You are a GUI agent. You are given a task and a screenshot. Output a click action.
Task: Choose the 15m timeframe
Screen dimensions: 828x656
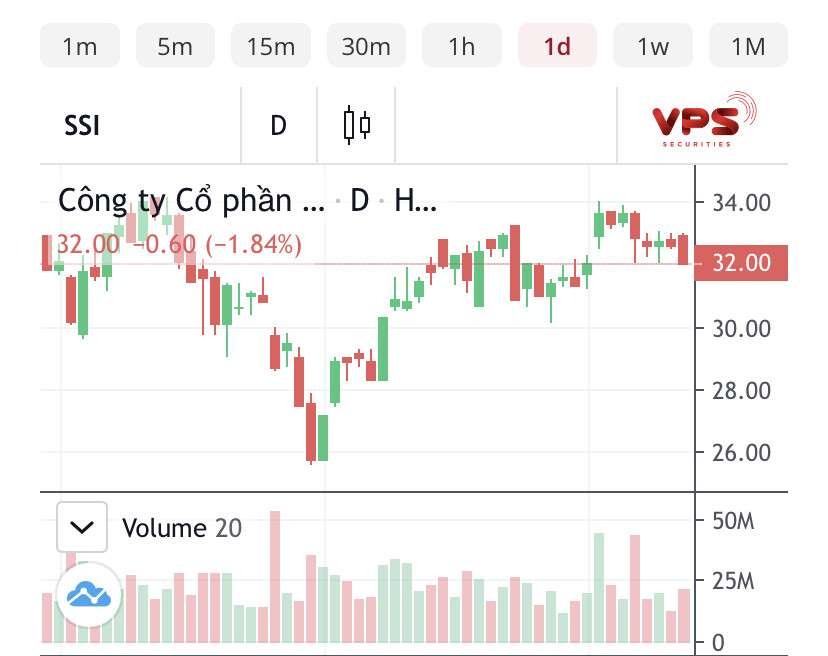coord(271,46)
